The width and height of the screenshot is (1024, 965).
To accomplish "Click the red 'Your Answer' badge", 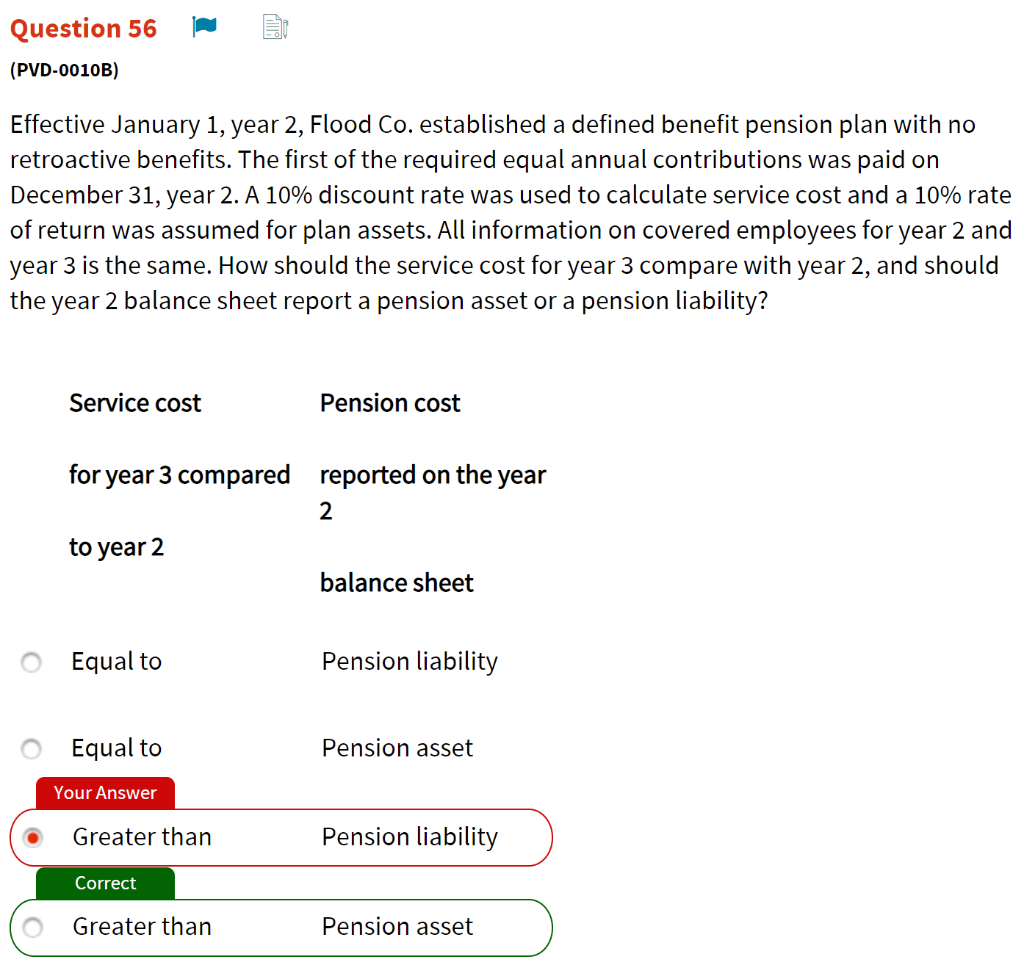I will tap(104, 792).
